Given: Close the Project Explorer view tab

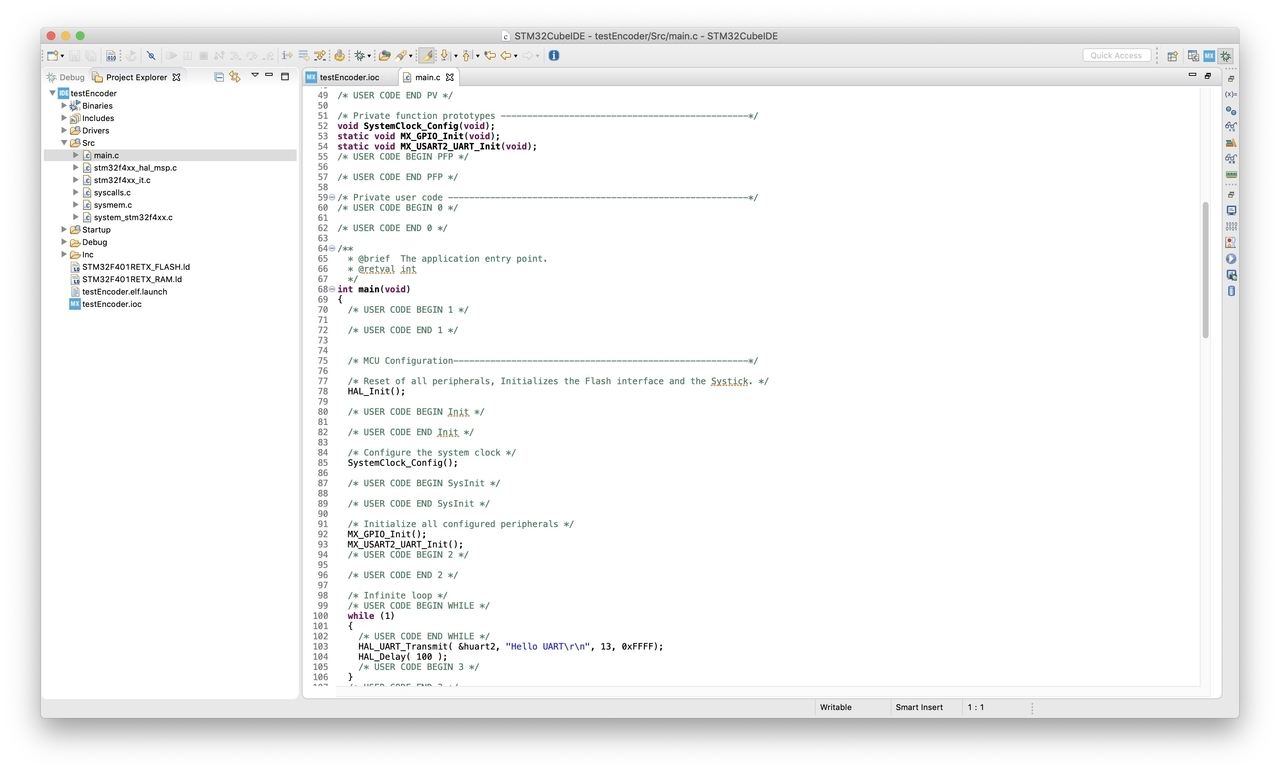Looking at the screenshot, I should (177, 77).
